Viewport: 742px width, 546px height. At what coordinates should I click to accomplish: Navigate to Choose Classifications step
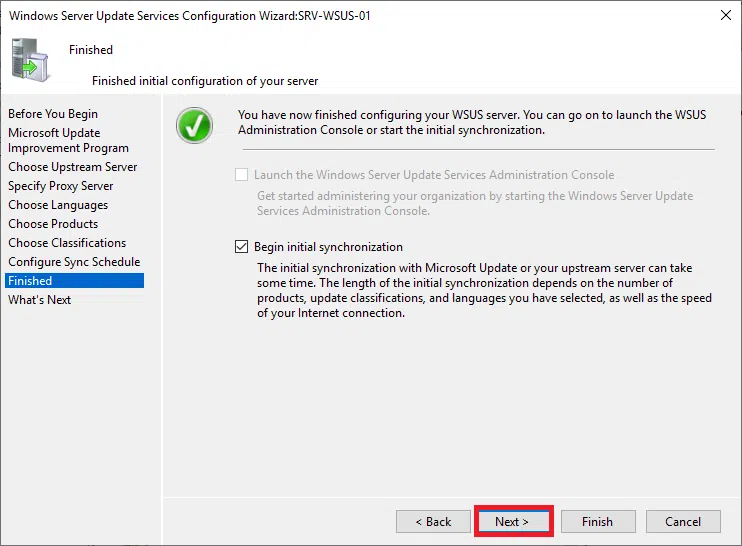point(67,243)
